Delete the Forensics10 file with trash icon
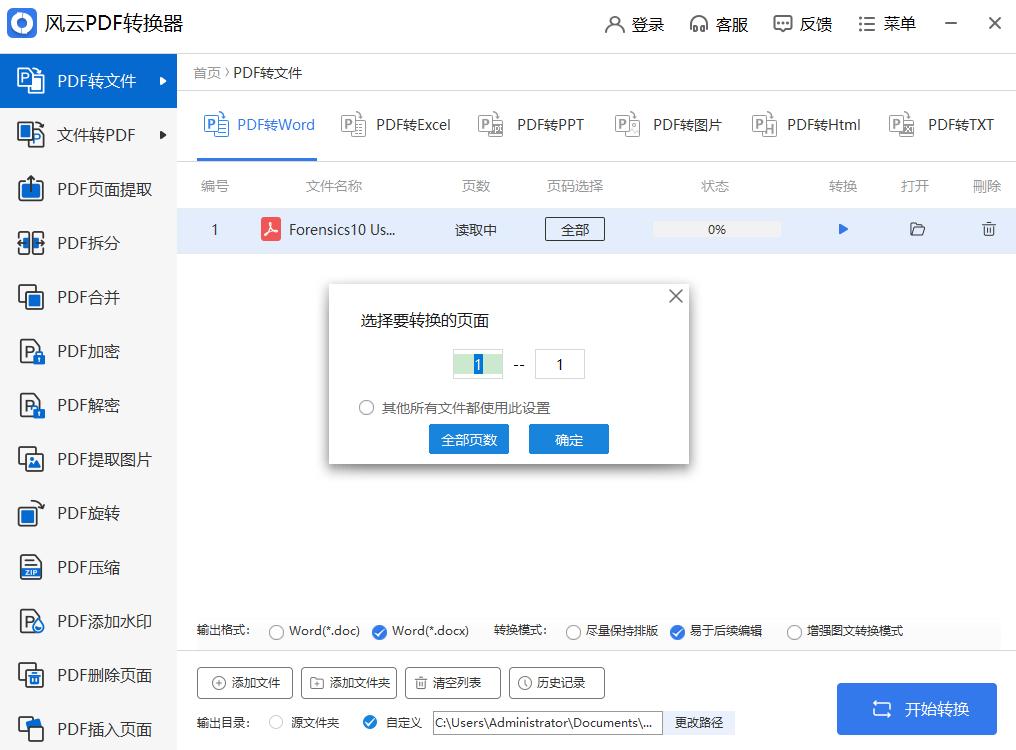Image resolution: width=1016 pixels, height=750 pixels. coord(988,229)
